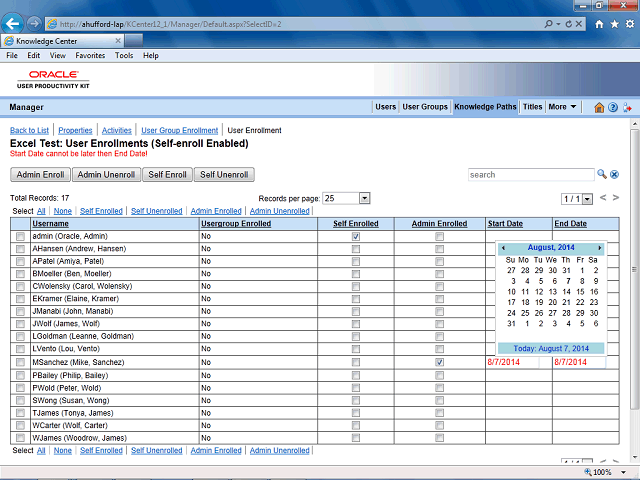640x480 pixels.
Task: Open the browser Tools gear icon
Action: point(630,24)
